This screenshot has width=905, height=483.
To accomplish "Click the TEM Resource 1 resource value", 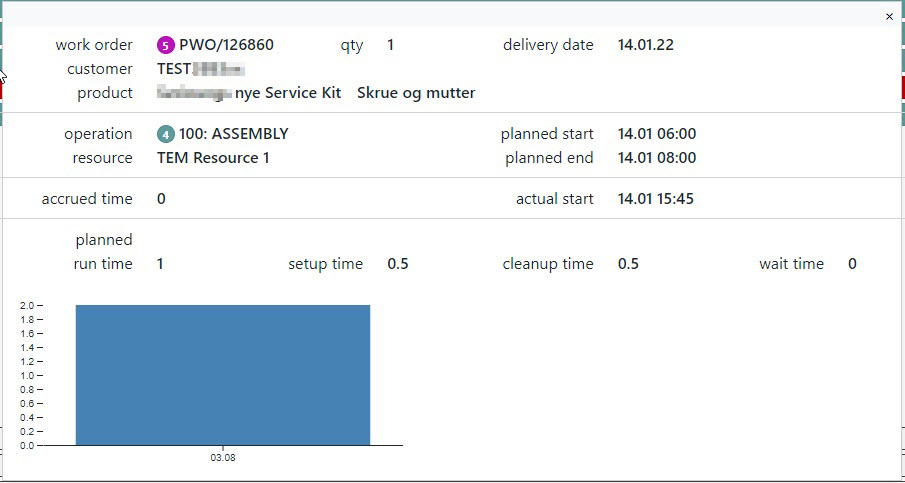I will coord(213,158).
